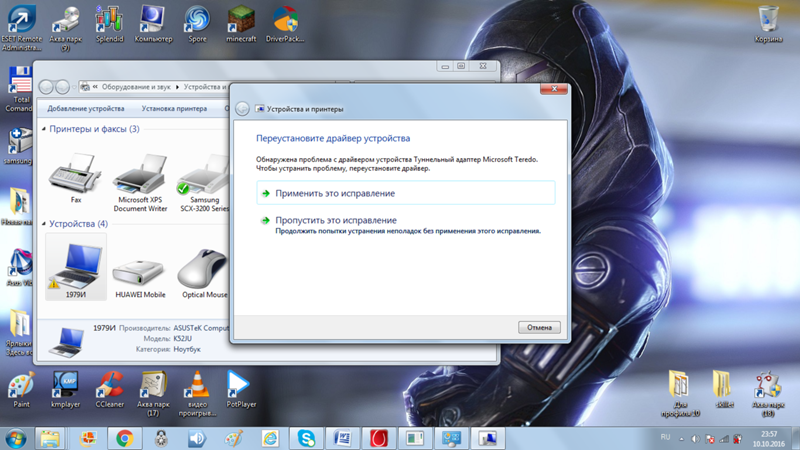Click Добавление устройства in toolbar
800x450 pixels.
point(86,109)
